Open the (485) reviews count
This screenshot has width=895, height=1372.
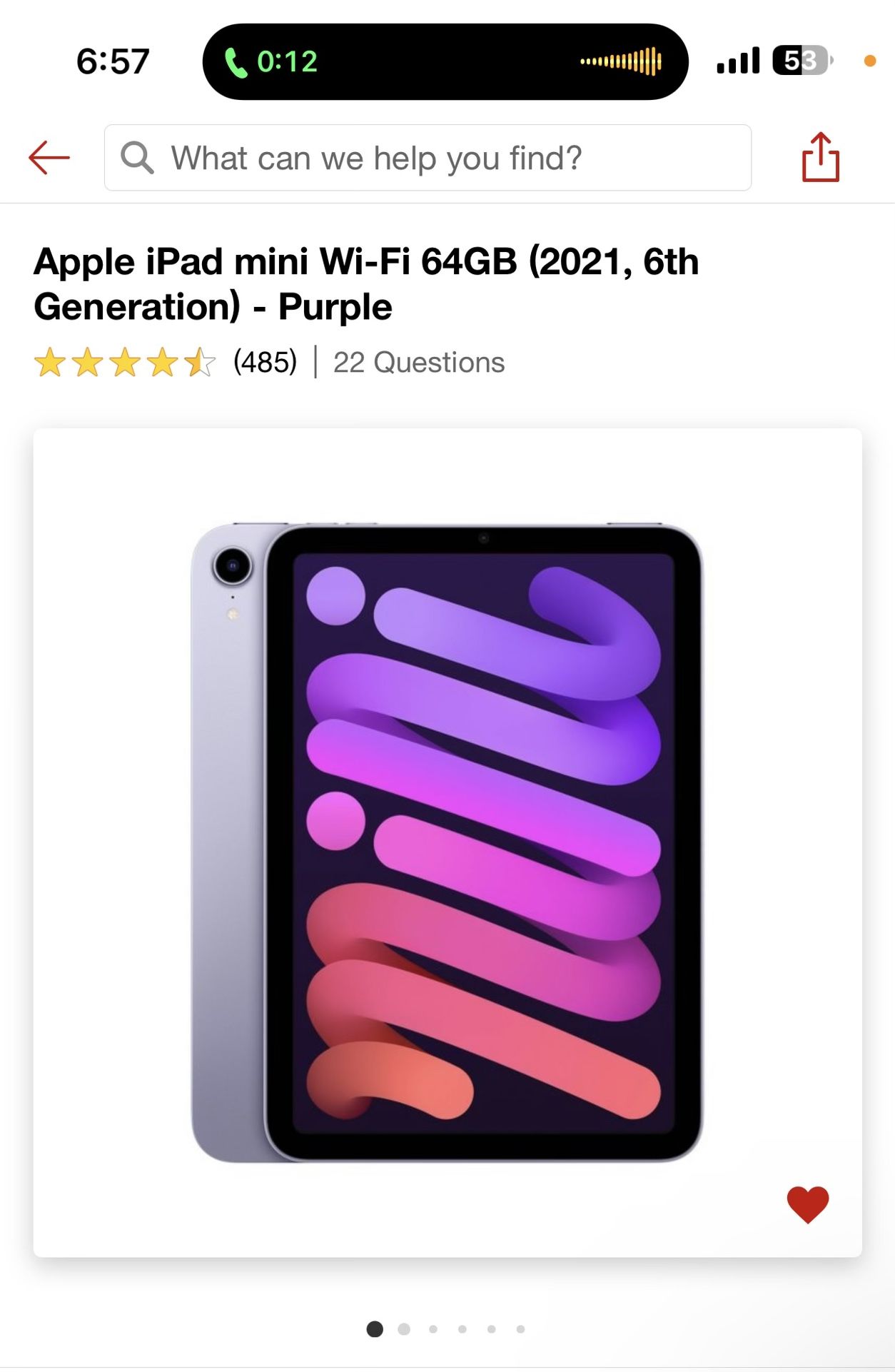[265, 363]
